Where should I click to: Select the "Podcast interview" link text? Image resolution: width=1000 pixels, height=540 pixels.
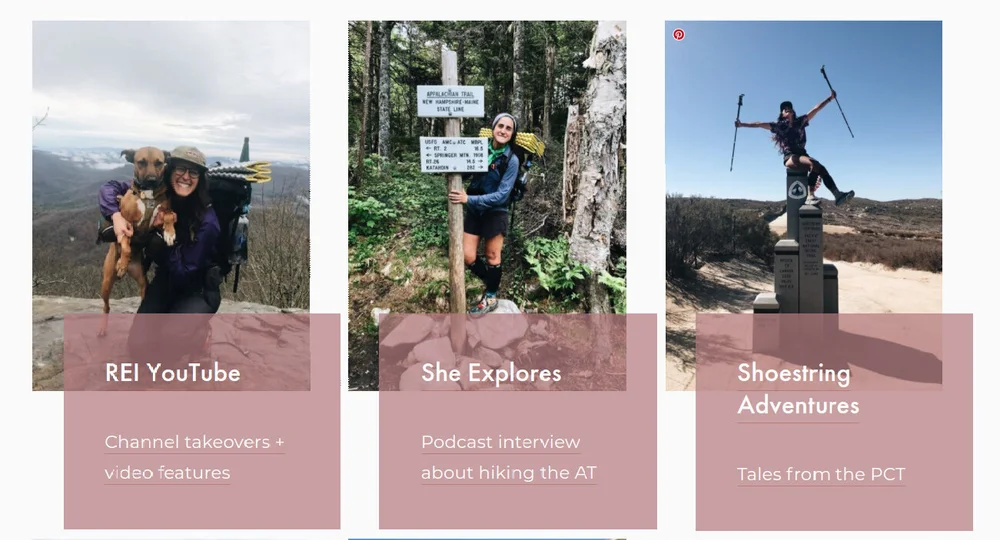(501, 442)
